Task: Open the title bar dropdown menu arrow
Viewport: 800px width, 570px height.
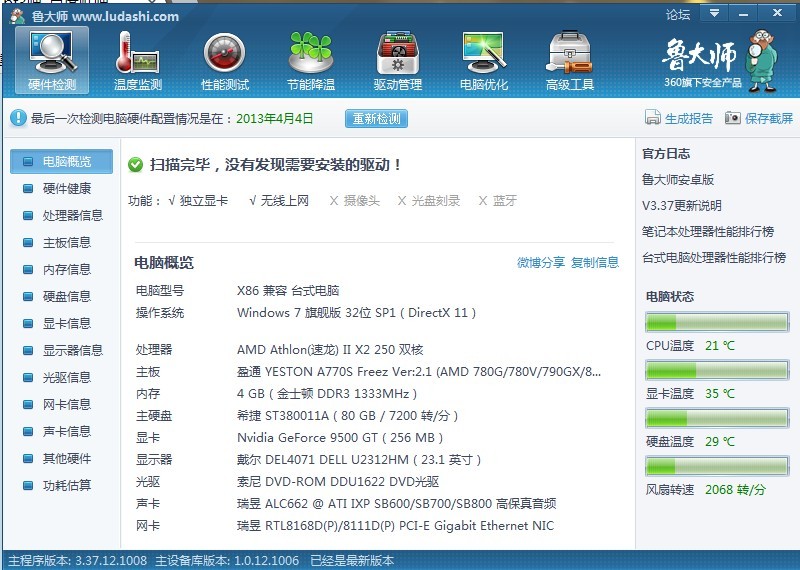Action: coord(714,13)
